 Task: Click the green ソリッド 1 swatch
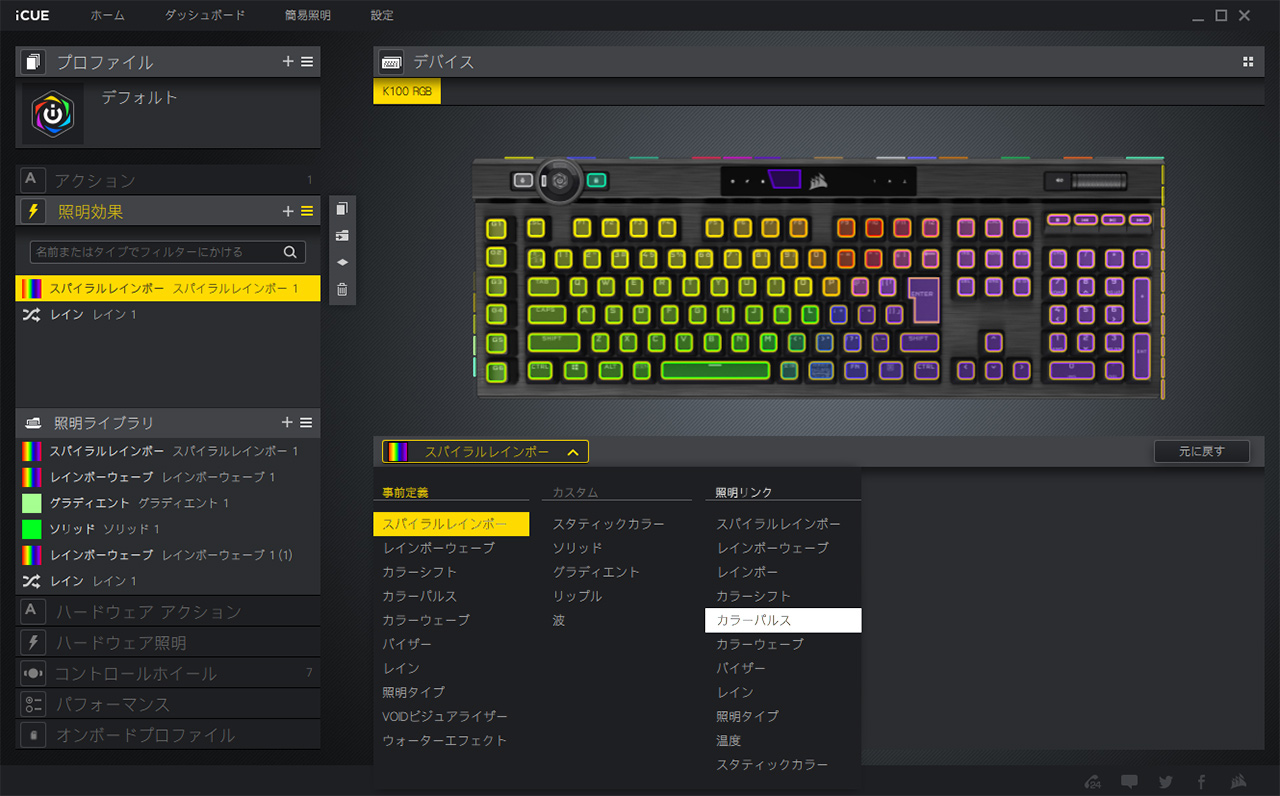pos(31,529)
